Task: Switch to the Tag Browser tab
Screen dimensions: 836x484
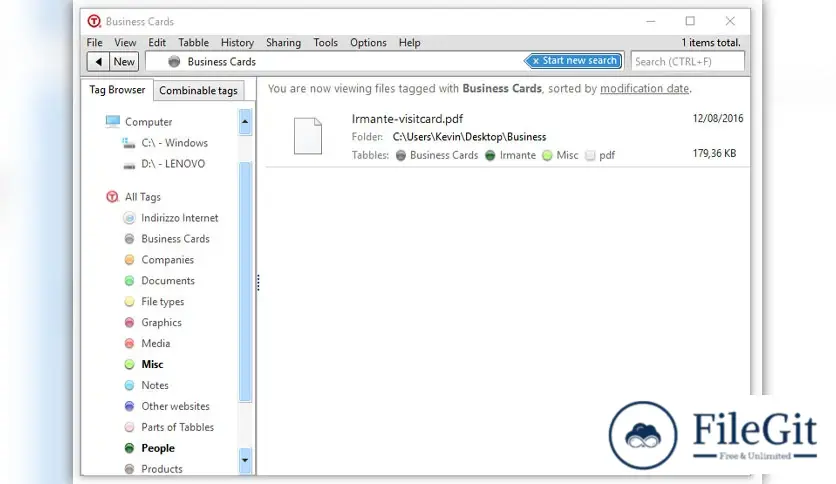Action: (117, 90)
